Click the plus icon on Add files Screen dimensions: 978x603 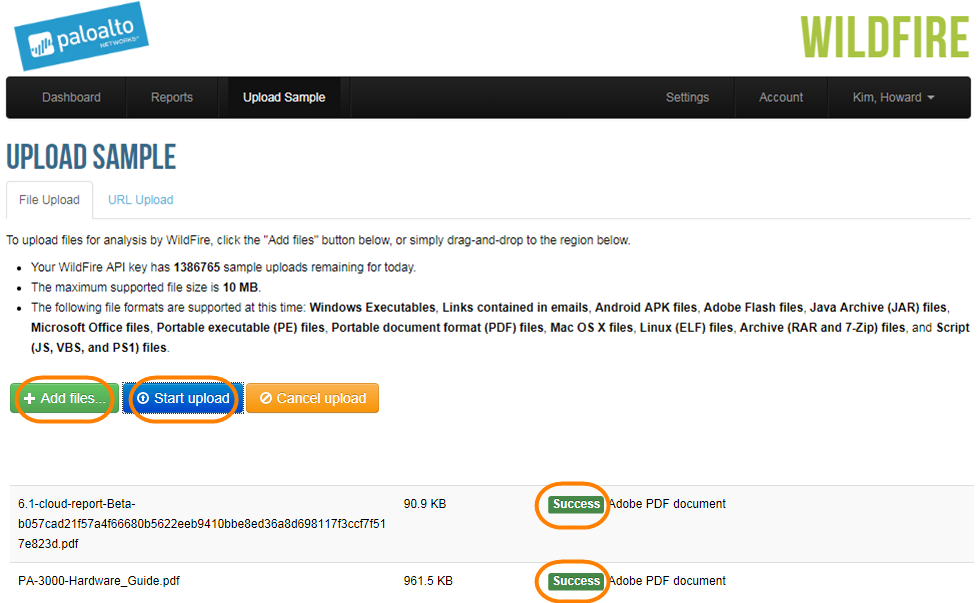point(29,398)
